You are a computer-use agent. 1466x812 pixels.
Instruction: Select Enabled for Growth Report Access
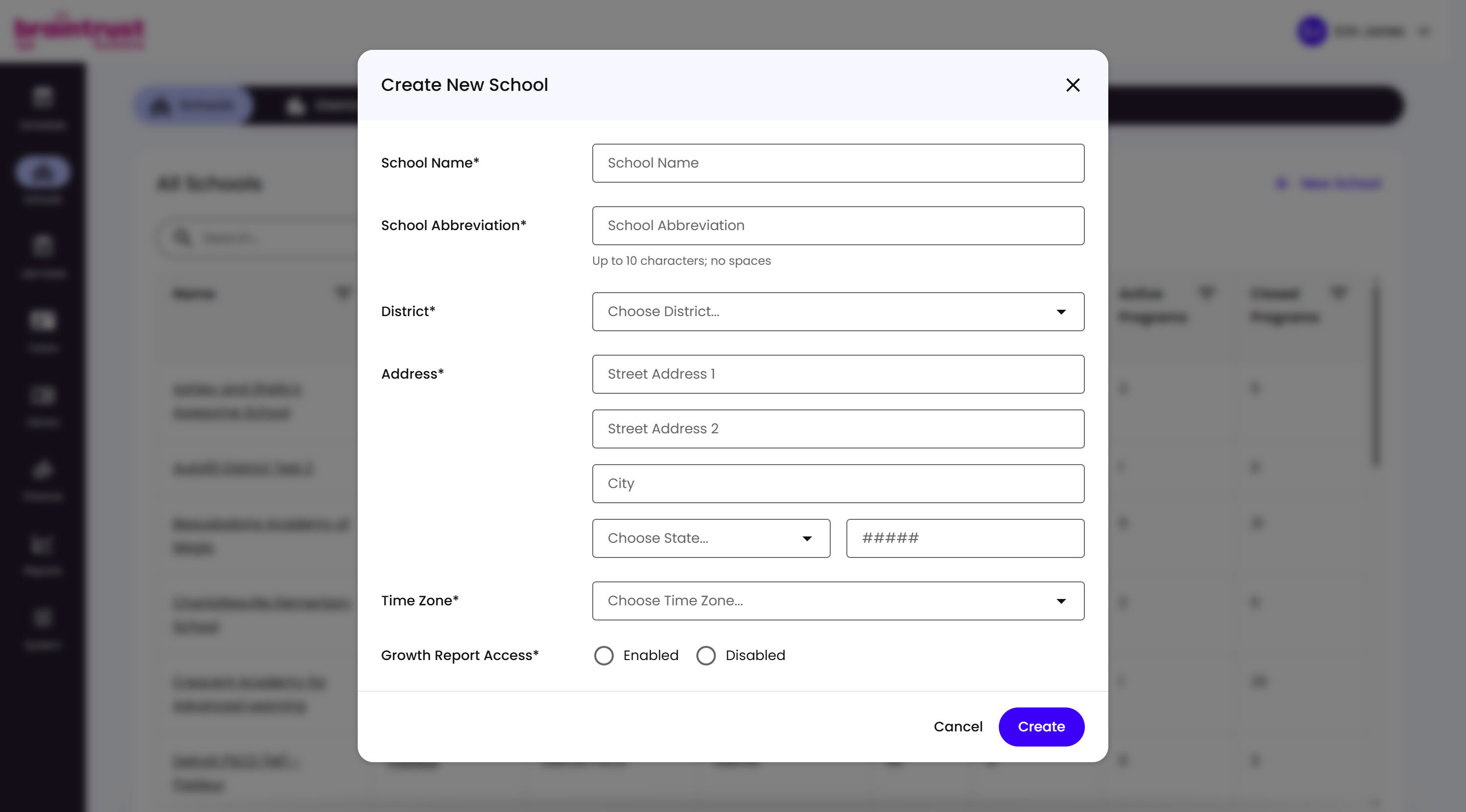tap(604, 656)
